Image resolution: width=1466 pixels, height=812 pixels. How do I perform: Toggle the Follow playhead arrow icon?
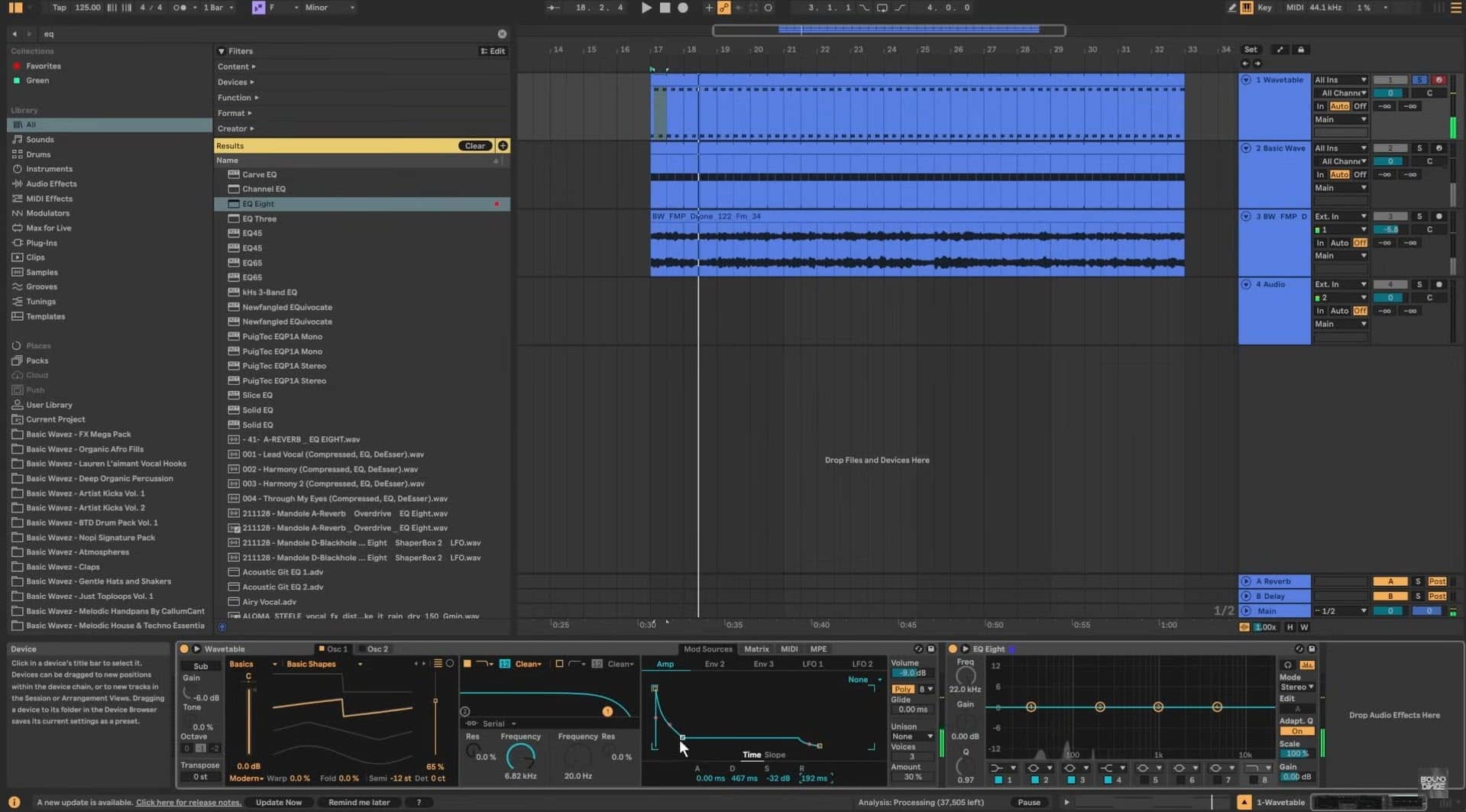pos(552,8)
